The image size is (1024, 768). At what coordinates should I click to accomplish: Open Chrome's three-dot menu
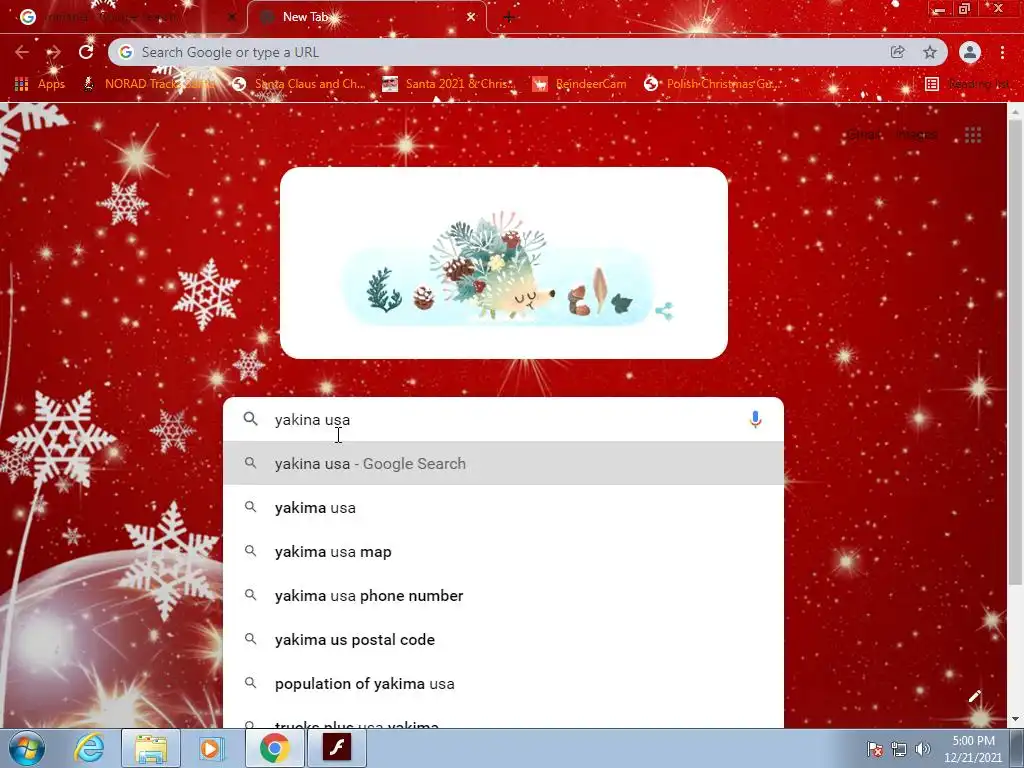click(1002, 52)
